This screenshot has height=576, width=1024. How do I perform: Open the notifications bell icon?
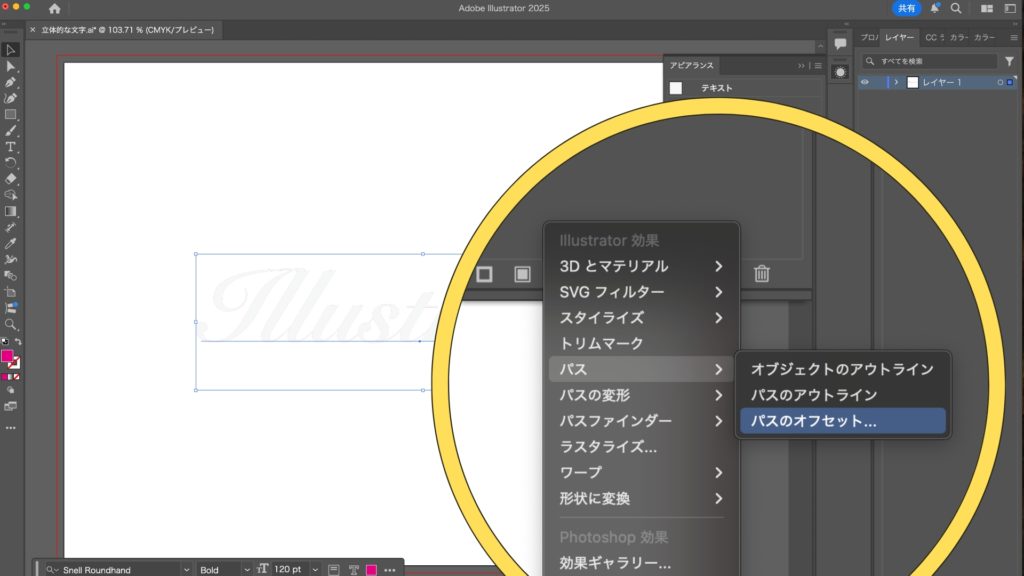pos(935,8)
